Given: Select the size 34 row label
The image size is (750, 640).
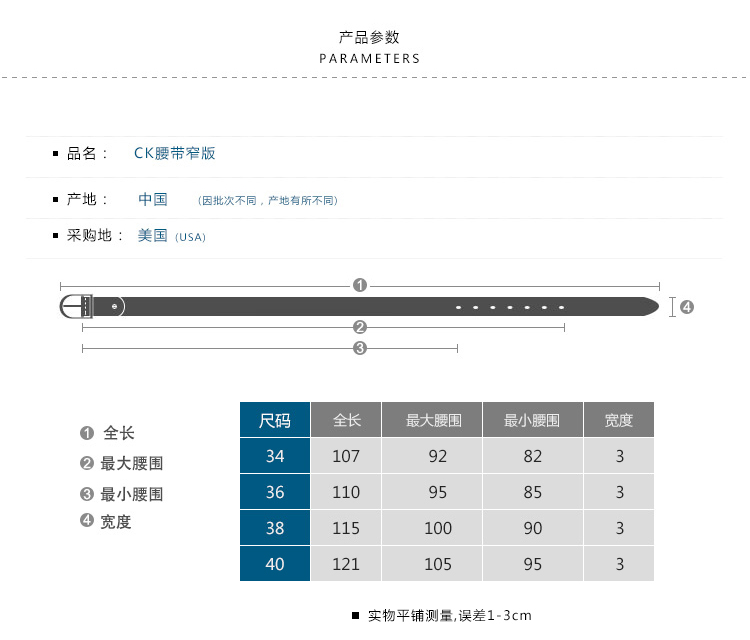Looking at the screenshot, I should click(275, 456).
